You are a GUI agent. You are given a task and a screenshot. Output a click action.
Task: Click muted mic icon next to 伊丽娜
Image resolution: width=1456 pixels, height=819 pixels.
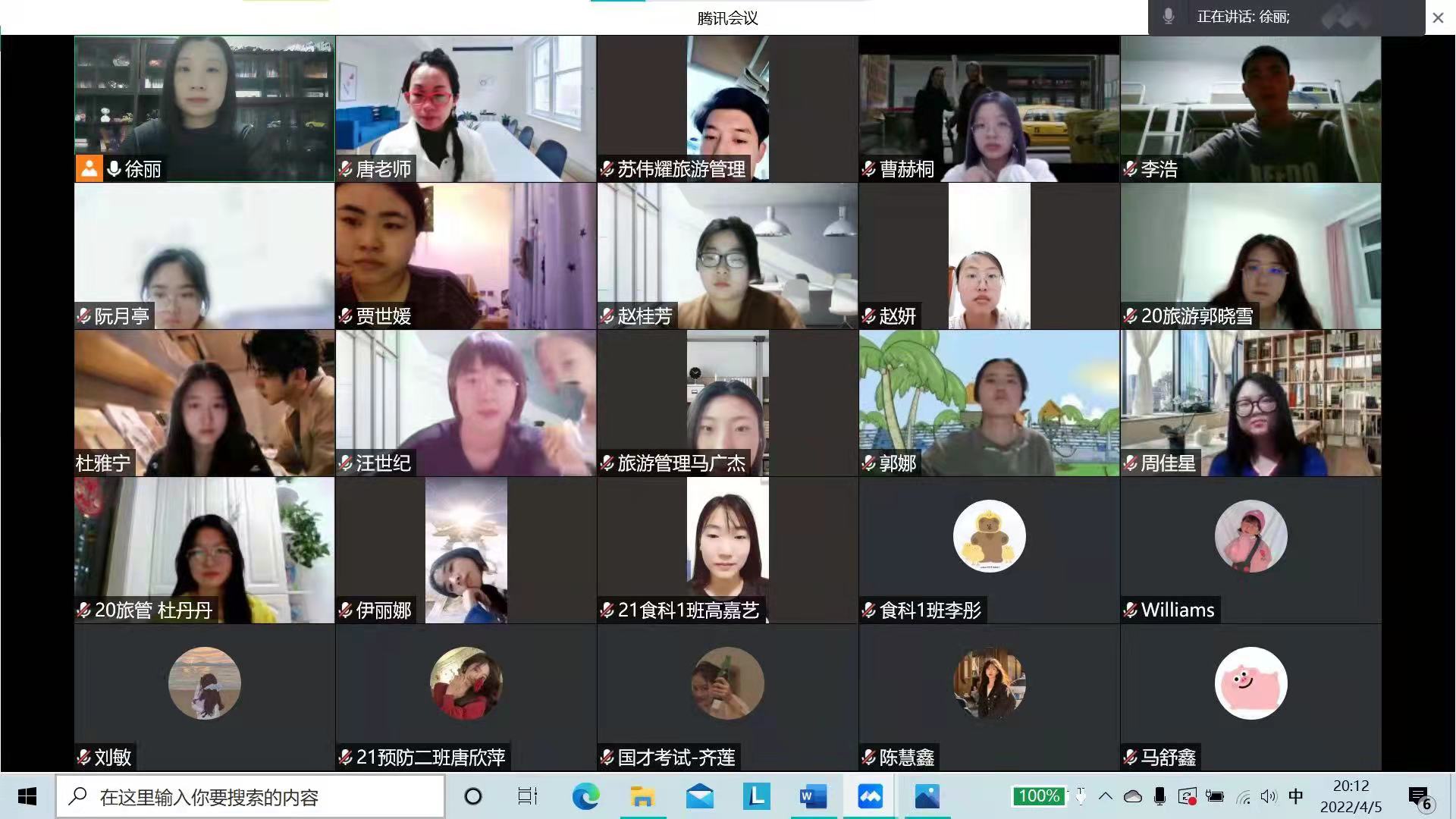[x=346, y=610]
